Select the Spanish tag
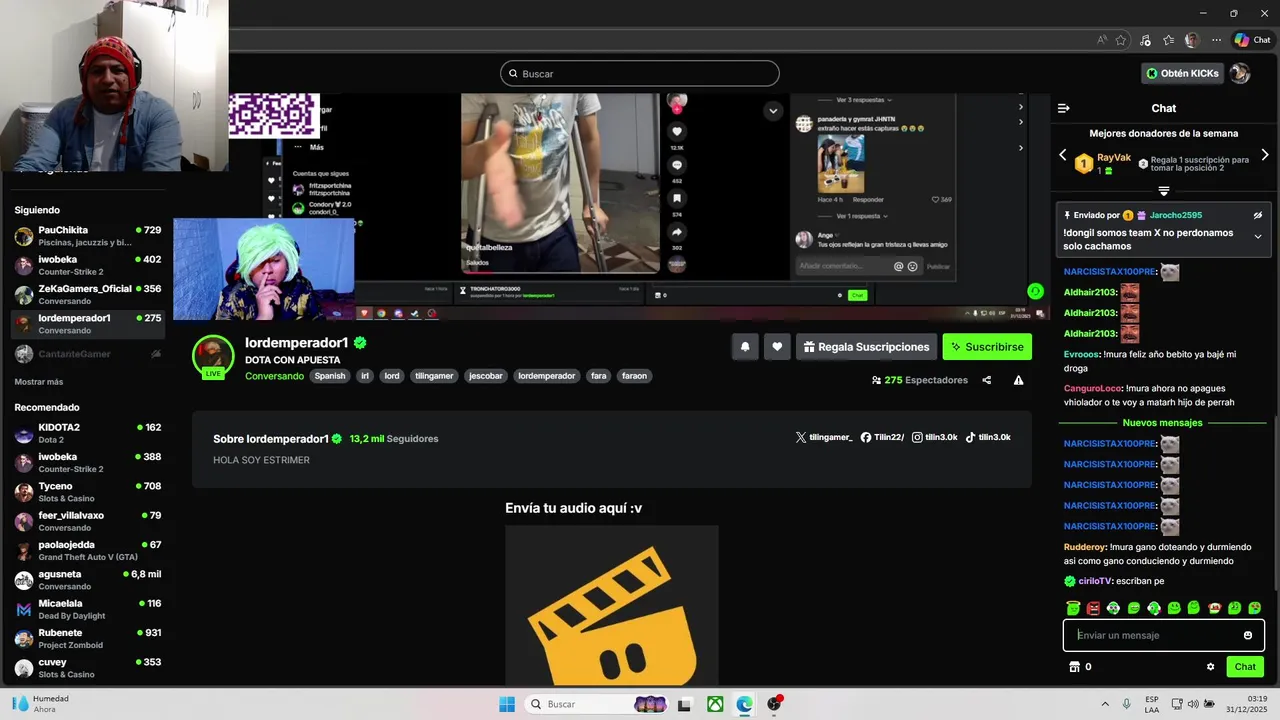Viewport: 1280px width, 720px height. [x=329, y=376]
